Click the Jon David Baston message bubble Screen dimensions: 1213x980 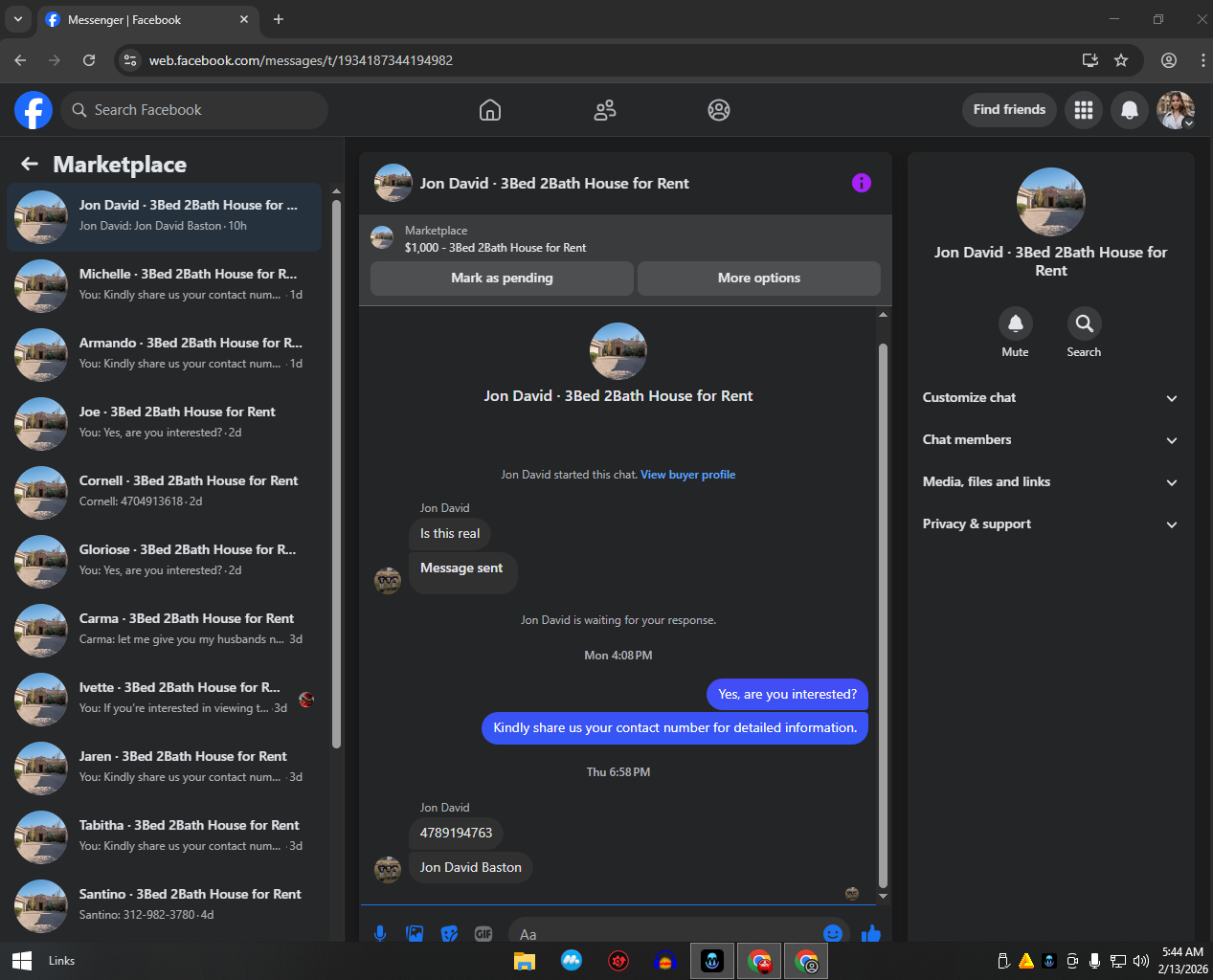(x=470, y=867)
